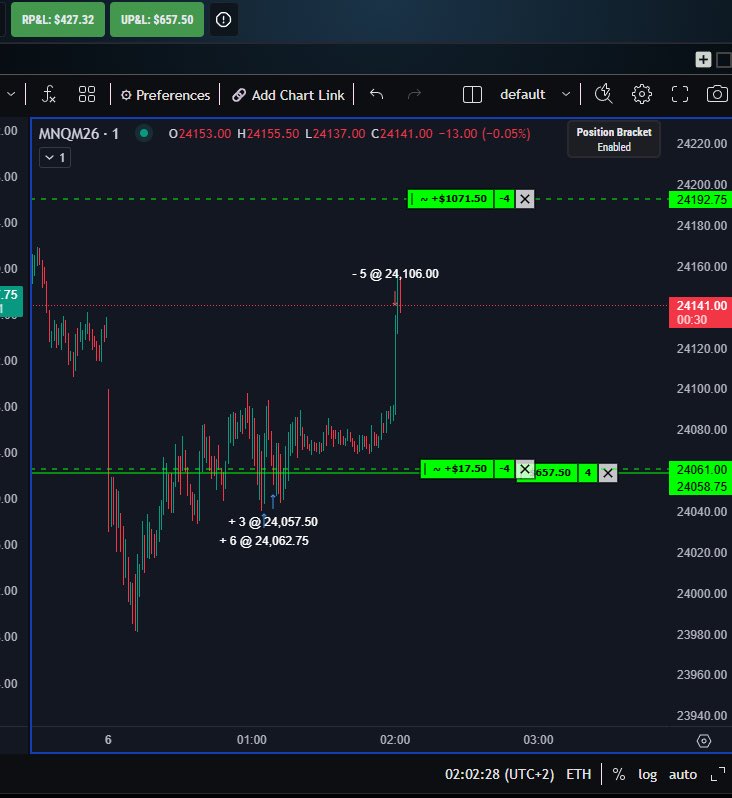732x798 pixels.
Task: Click the 24141.00 current price tag
Action: coord(700,312)
